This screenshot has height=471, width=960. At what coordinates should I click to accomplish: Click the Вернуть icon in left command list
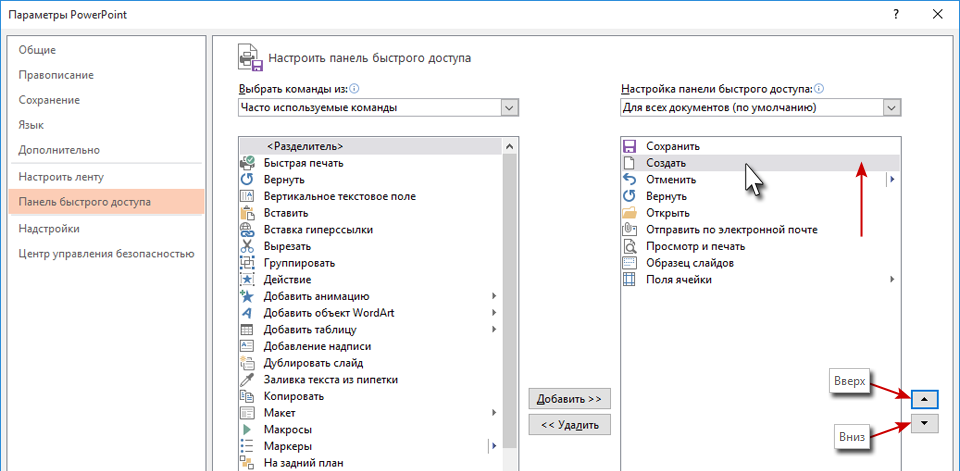tap(247, 179)
